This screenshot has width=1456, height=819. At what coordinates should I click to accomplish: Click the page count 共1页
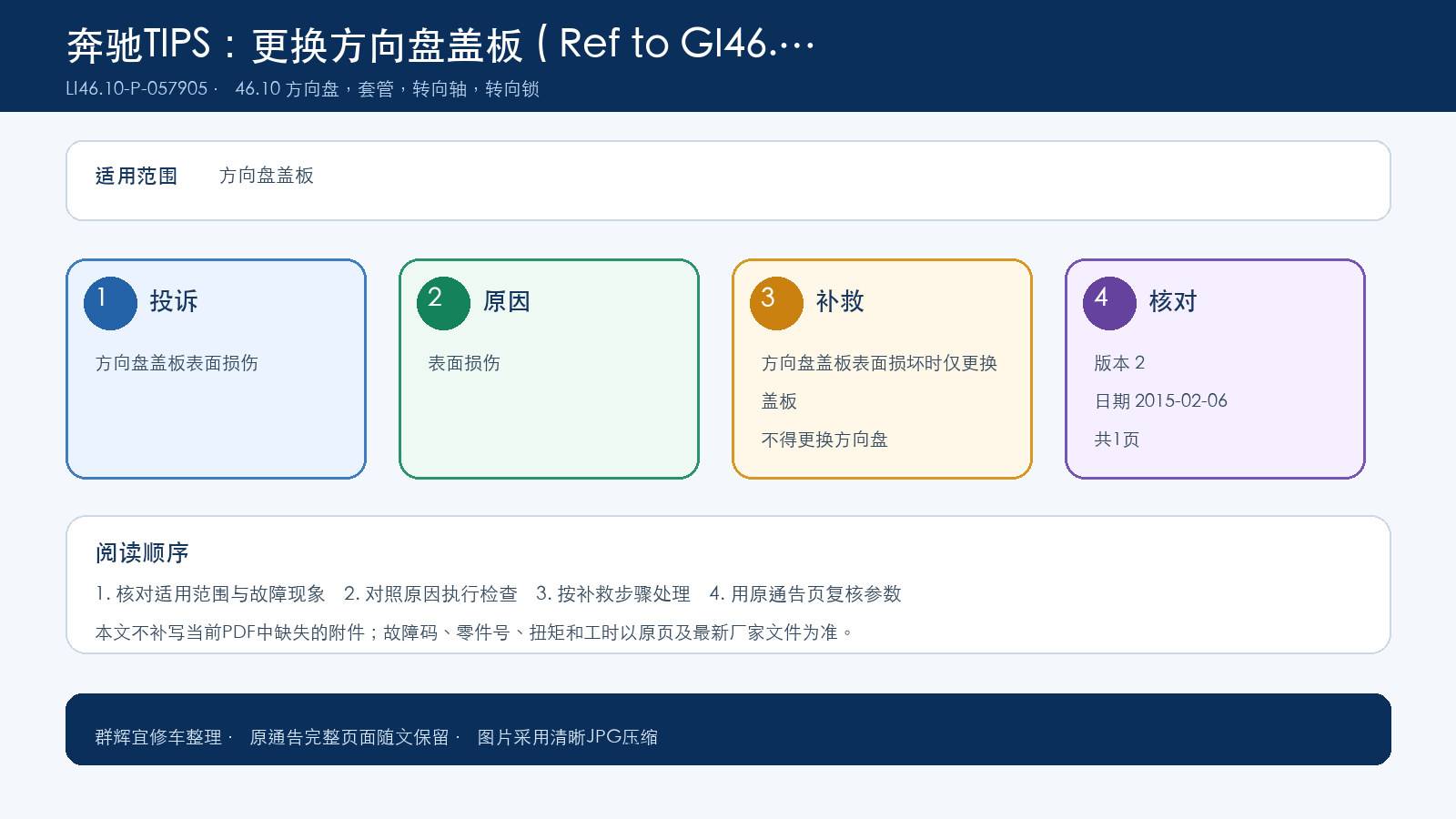[1117, 440]
